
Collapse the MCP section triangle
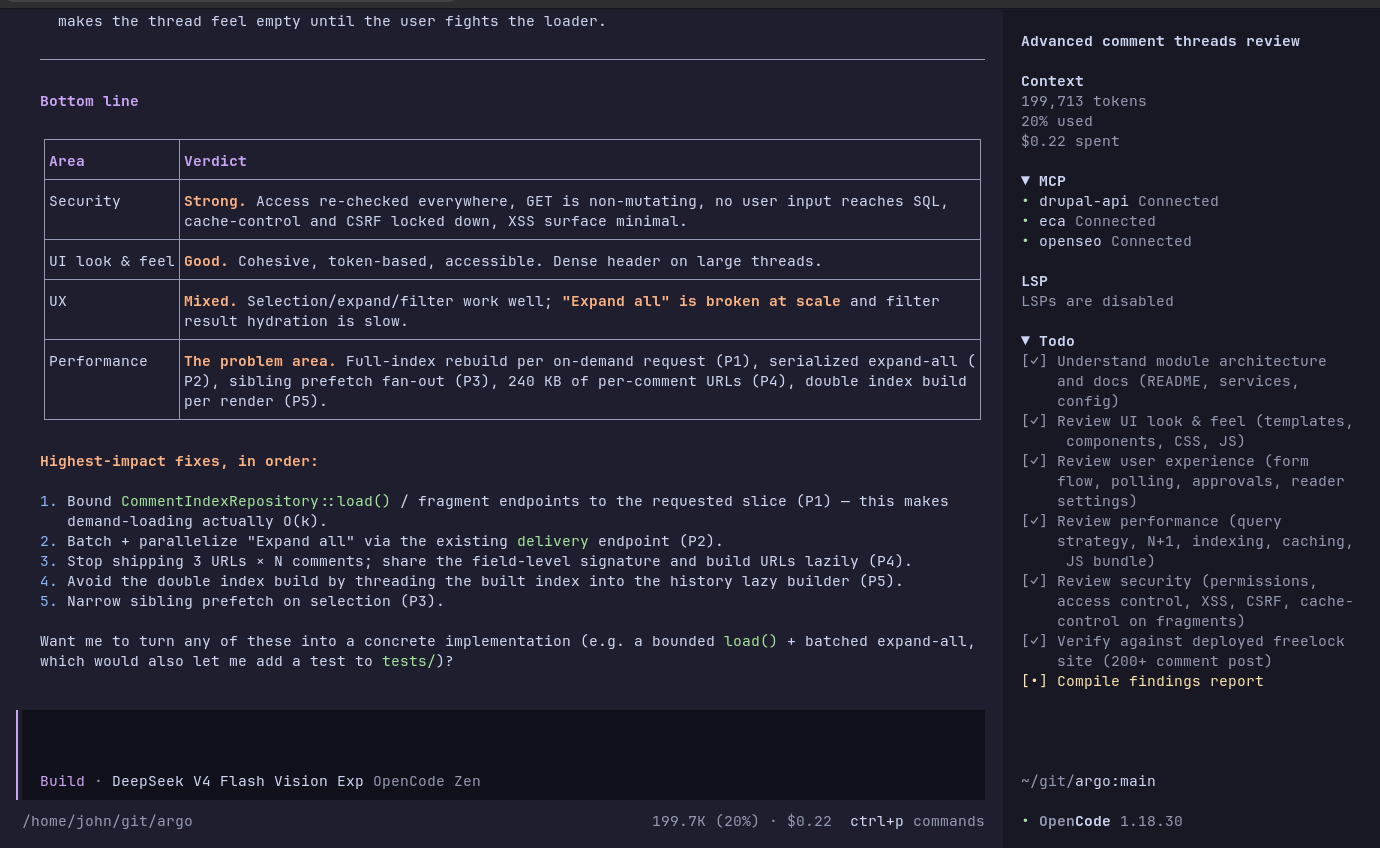[1025, 181]
